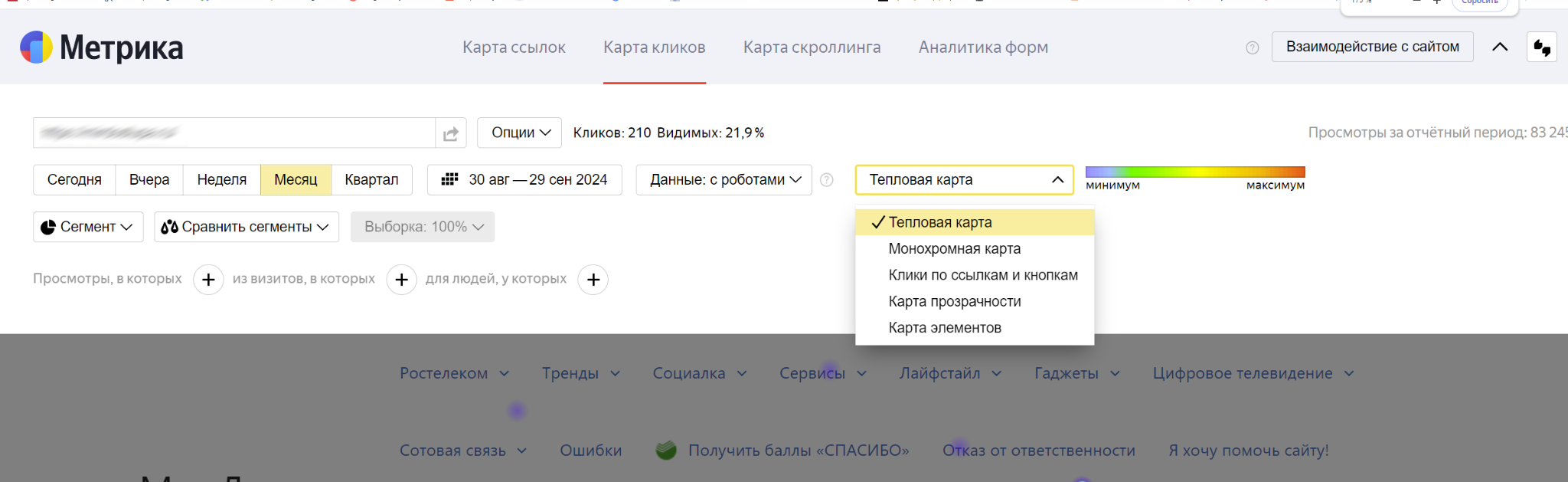Click help icon next to Данные dropdown

point(827,180)
